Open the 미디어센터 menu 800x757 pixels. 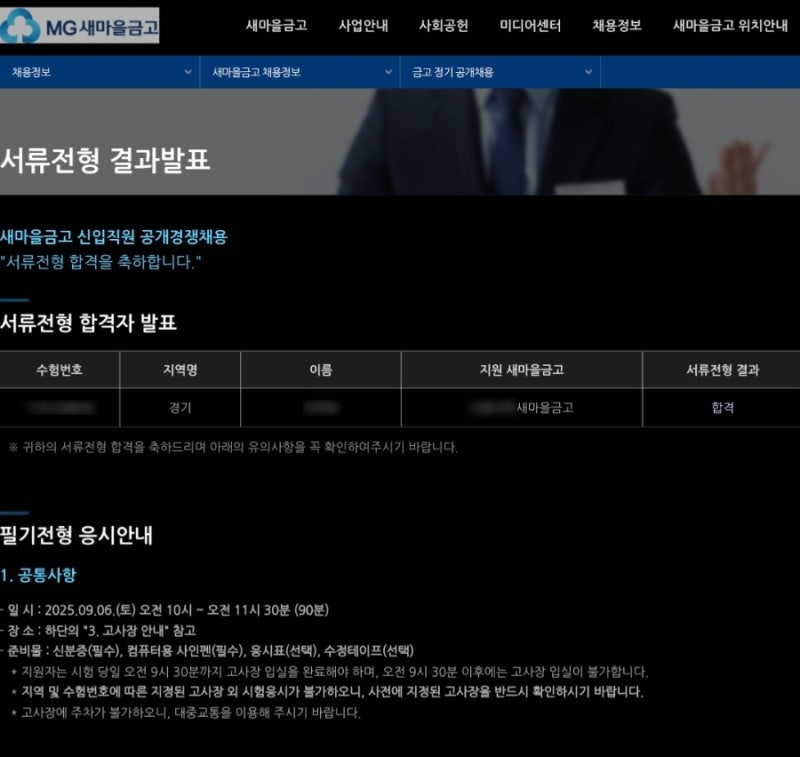(530, 26)
